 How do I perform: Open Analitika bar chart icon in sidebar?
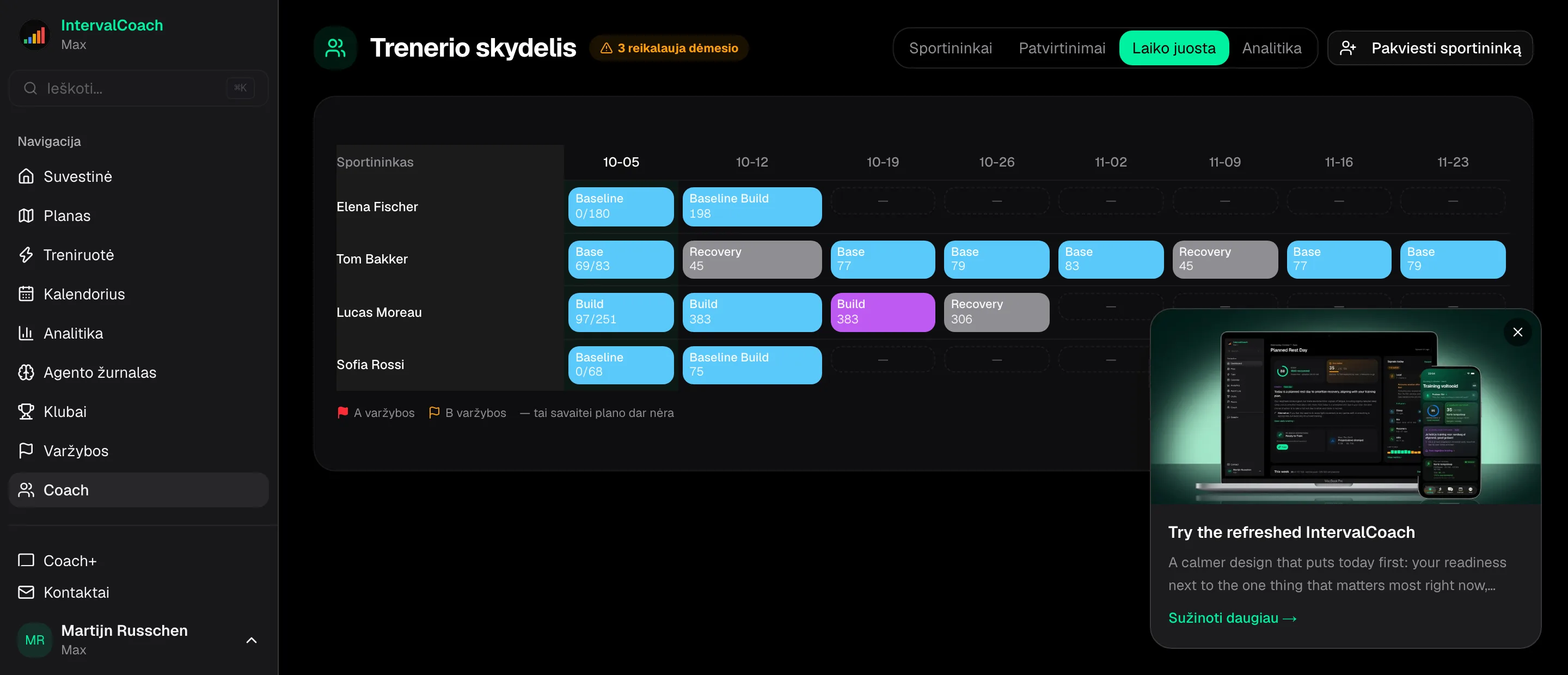(x=26, y=333)
